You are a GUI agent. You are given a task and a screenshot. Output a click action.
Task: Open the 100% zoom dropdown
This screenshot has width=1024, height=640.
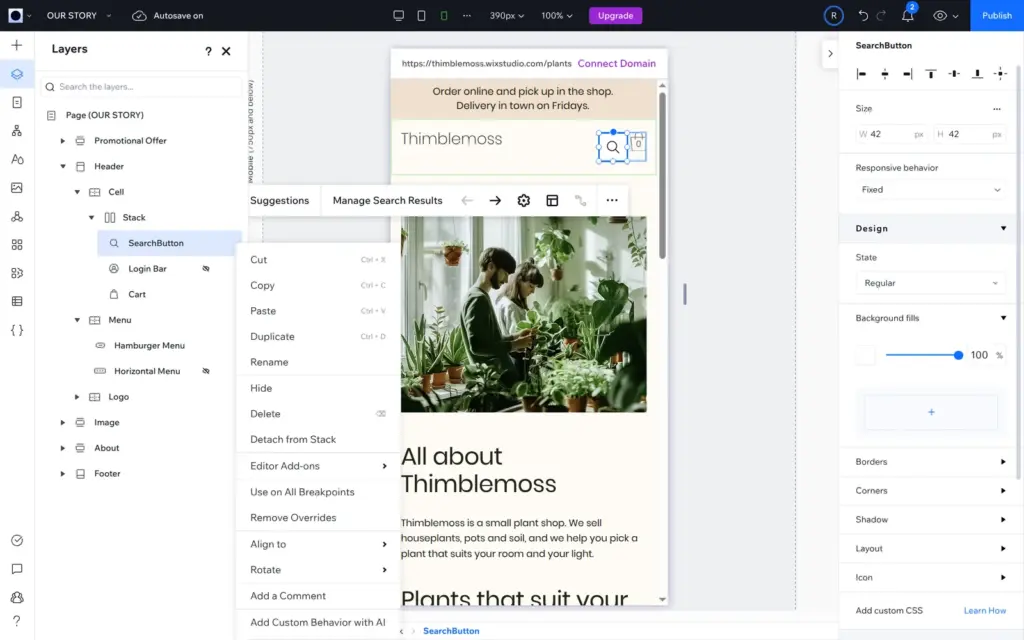click(556, 16)
